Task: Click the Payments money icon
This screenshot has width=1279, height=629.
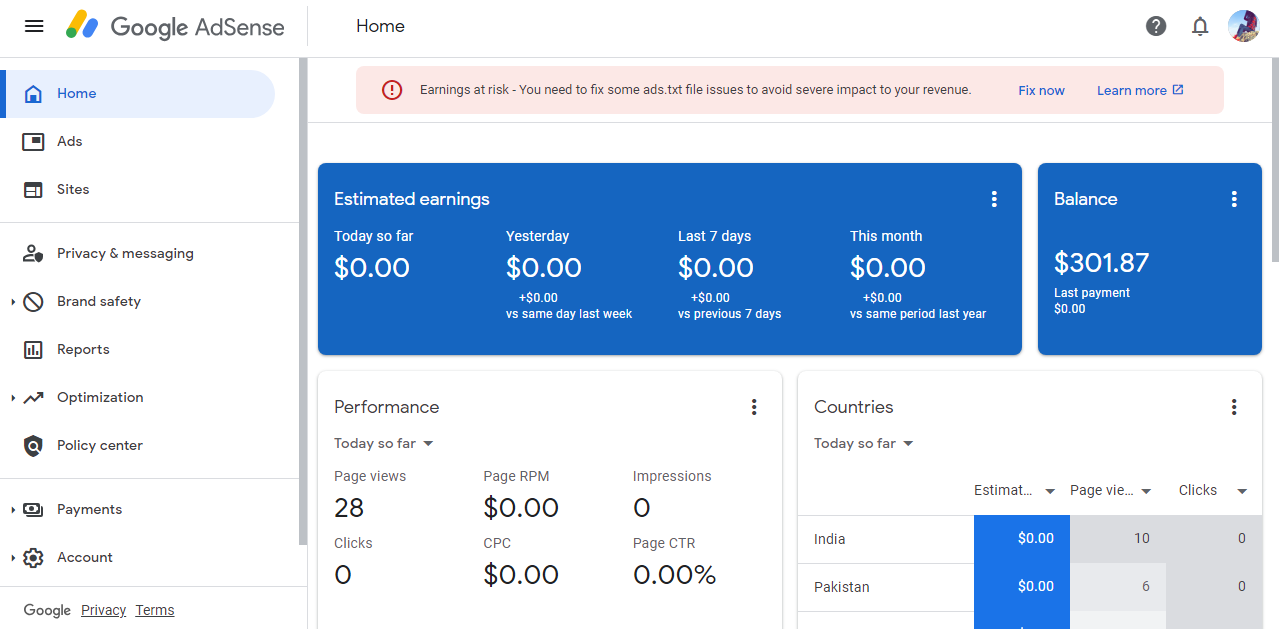Action: pos(33,509)
